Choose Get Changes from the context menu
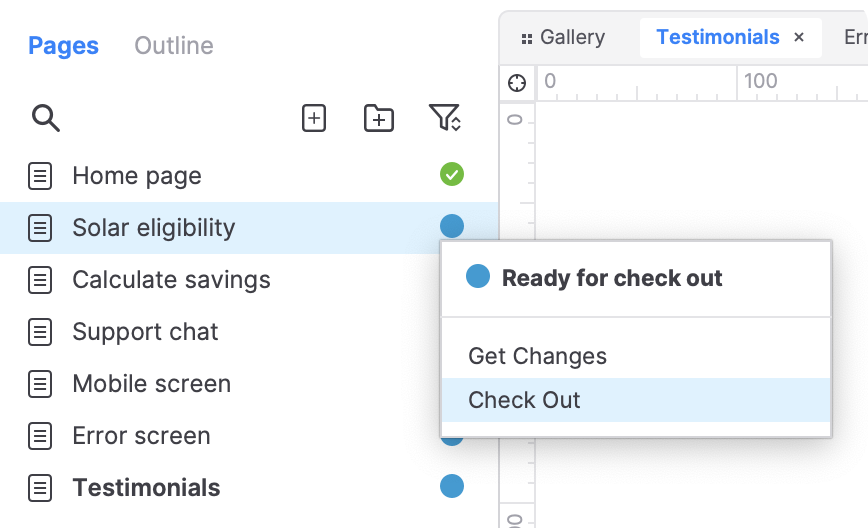The image size is (868, 528). coord(537,356)
